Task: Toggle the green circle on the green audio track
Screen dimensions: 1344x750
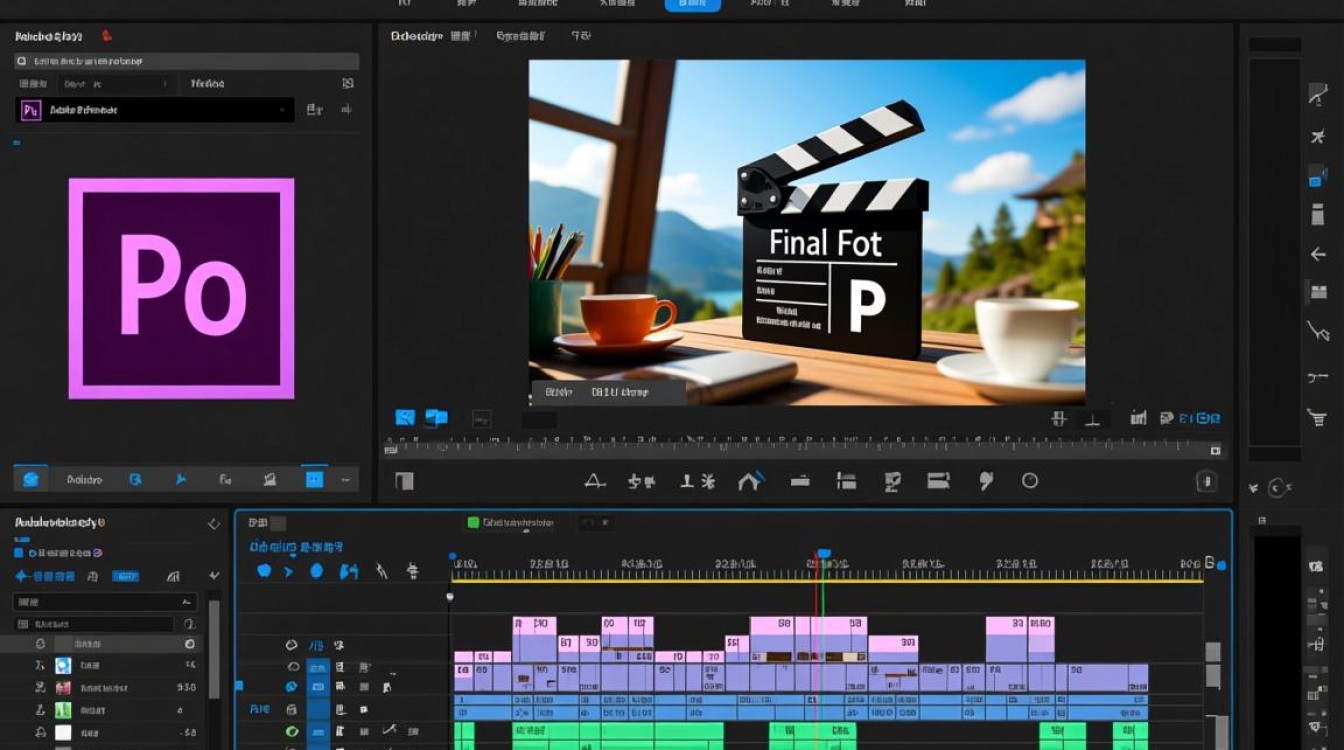Action: click(292, 732)
